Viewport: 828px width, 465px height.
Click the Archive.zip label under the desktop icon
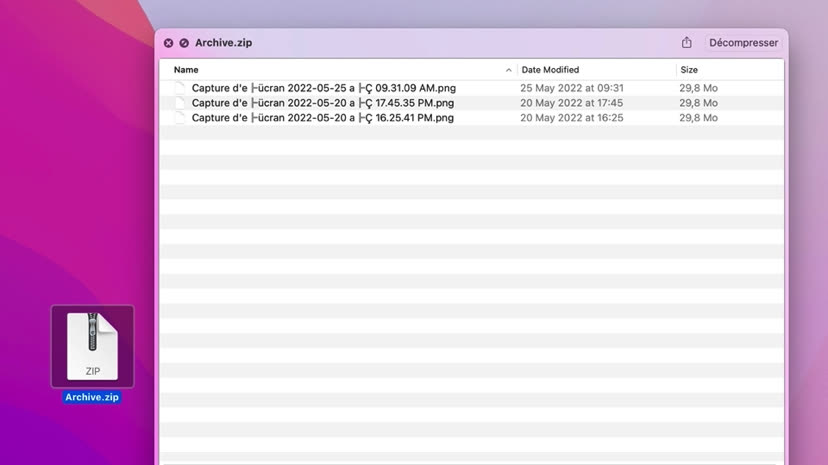pyautogui.click(x=92, y=397)
